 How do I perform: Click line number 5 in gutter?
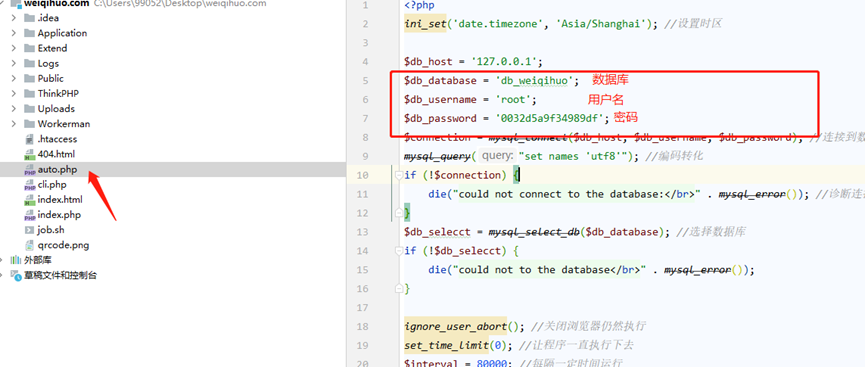(365, 81)
